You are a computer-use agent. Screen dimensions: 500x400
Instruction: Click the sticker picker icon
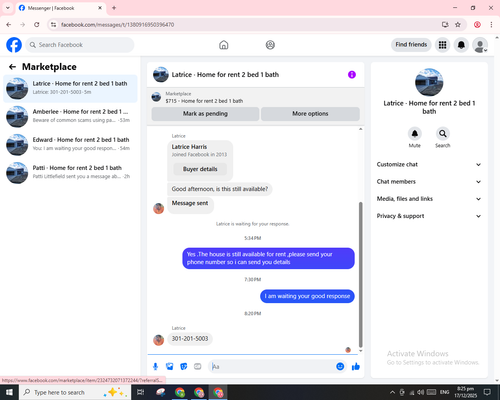tap(184, 367)
